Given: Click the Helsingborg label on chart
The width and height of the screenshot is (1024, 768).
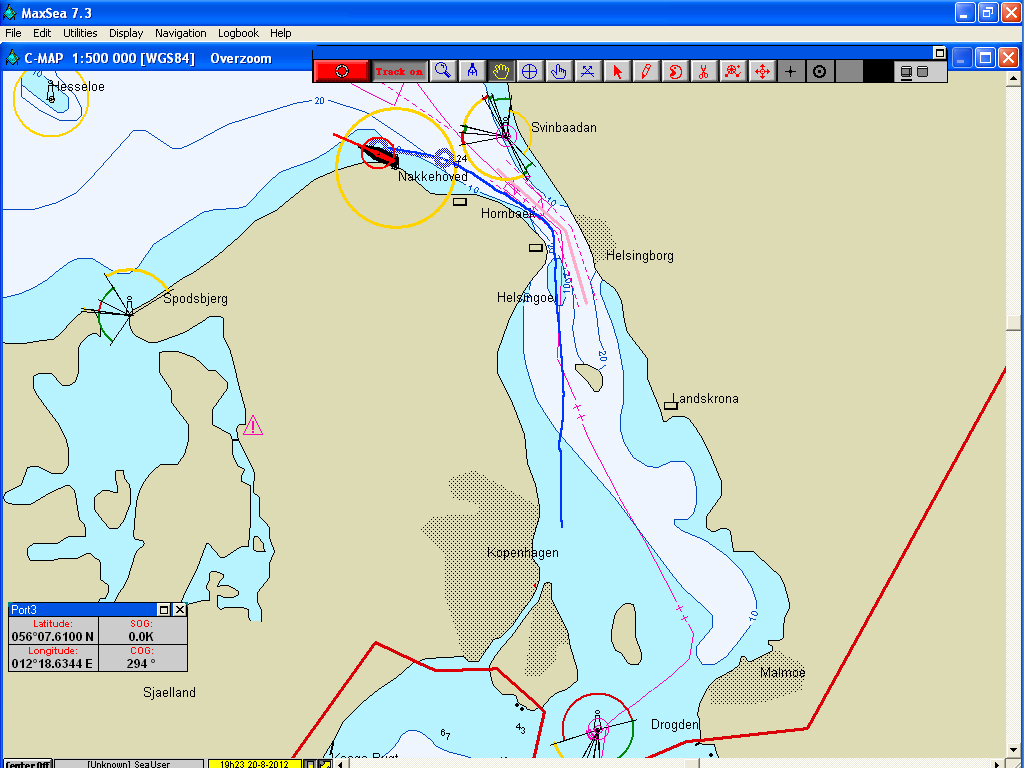Looking at the screenshot, I should [639, 255].
